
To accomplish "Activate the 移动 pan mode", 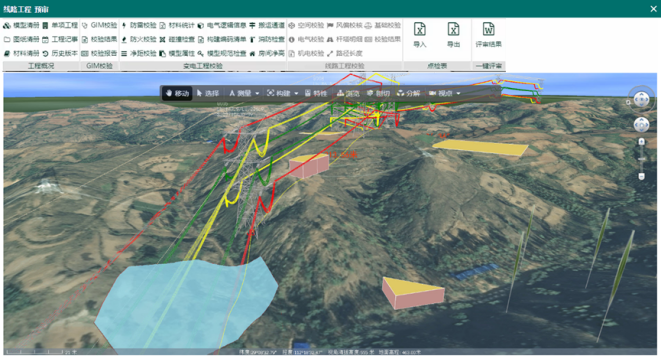I will coord(177,93).
